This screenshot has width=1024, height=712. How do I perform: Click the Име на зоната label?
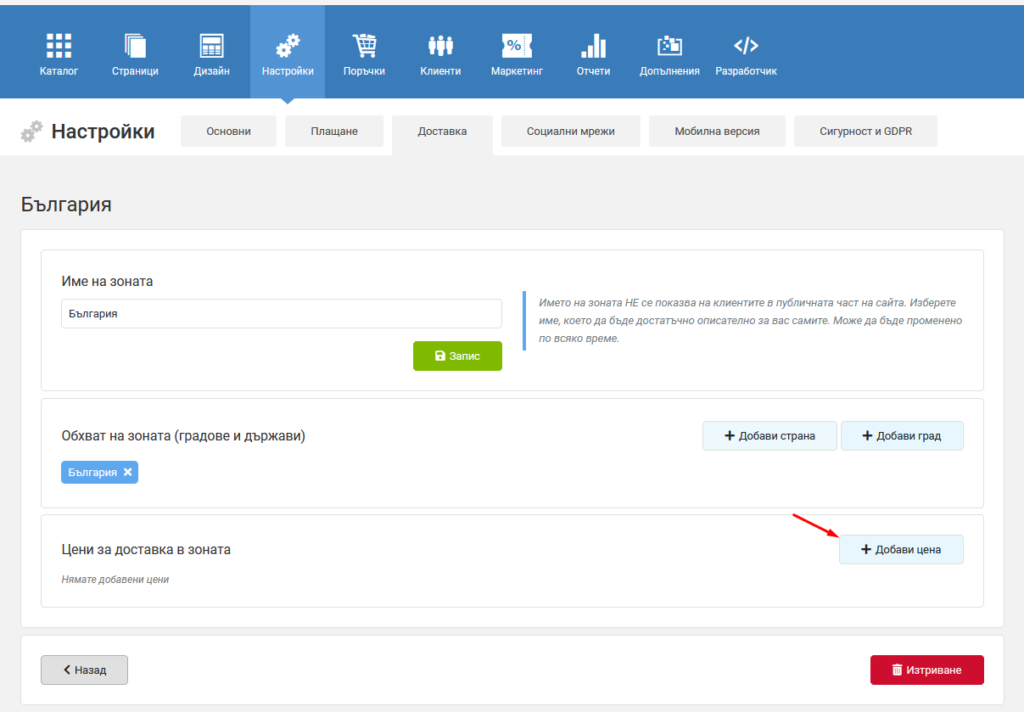coord(107,282)
